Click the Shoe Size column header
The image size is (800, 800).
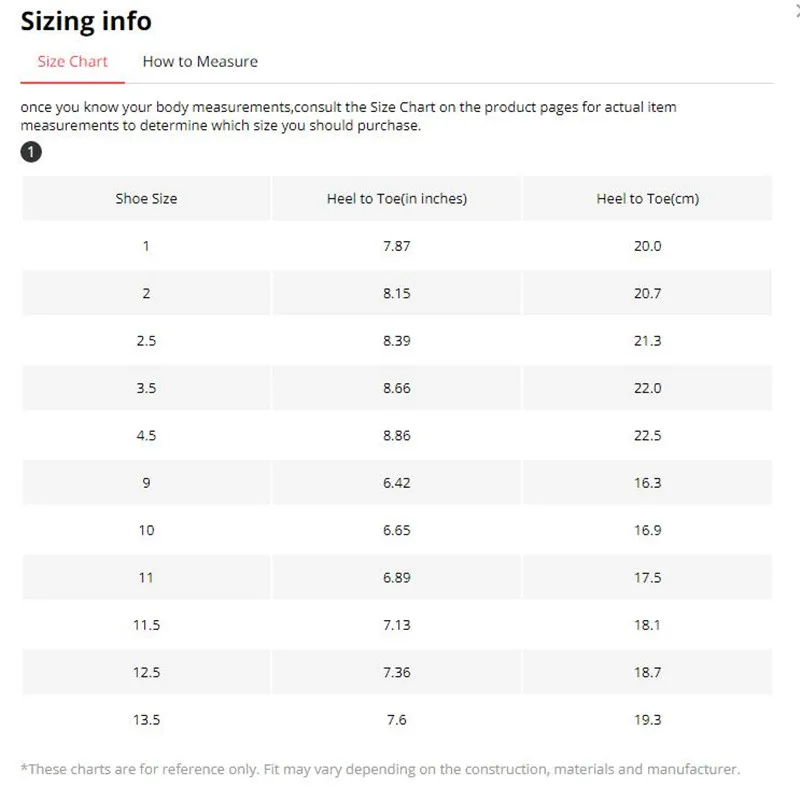click(x=146, y=199)
